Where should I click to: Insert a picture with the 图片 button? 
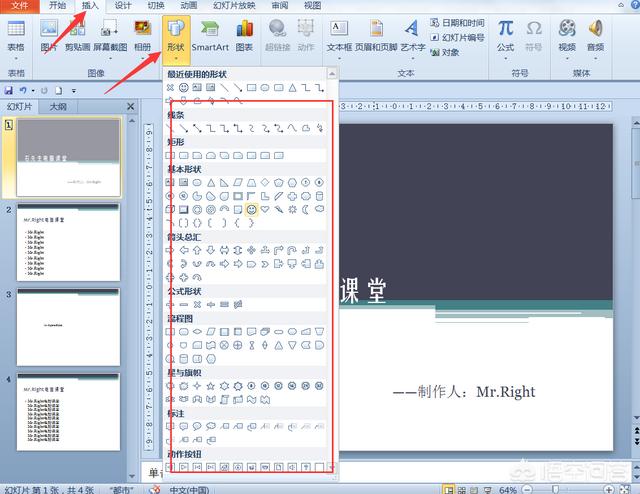point(49,36)
